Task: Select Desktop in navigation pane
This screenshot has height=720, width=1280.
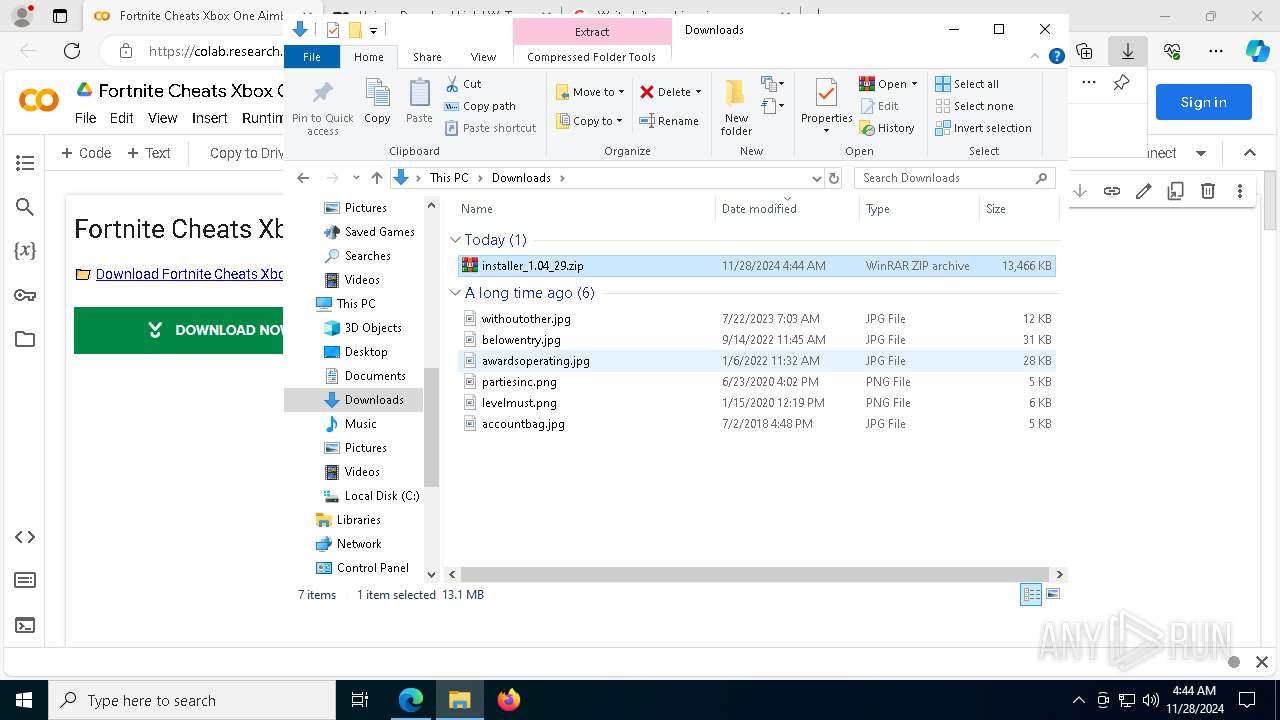Action: click(366, 352)
